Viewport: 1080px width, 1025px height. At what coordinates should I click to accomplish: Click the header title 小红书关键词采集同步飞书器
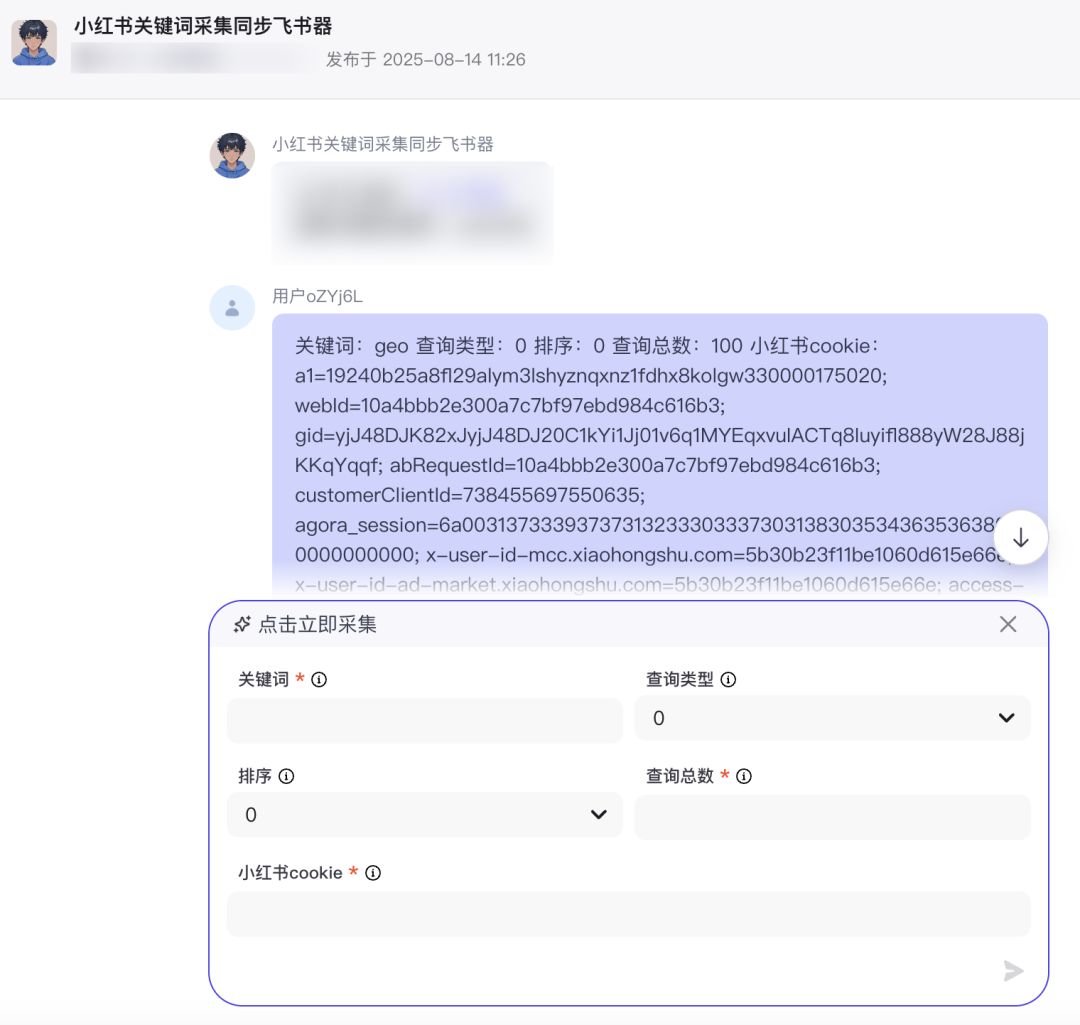(x=203, y=26)
